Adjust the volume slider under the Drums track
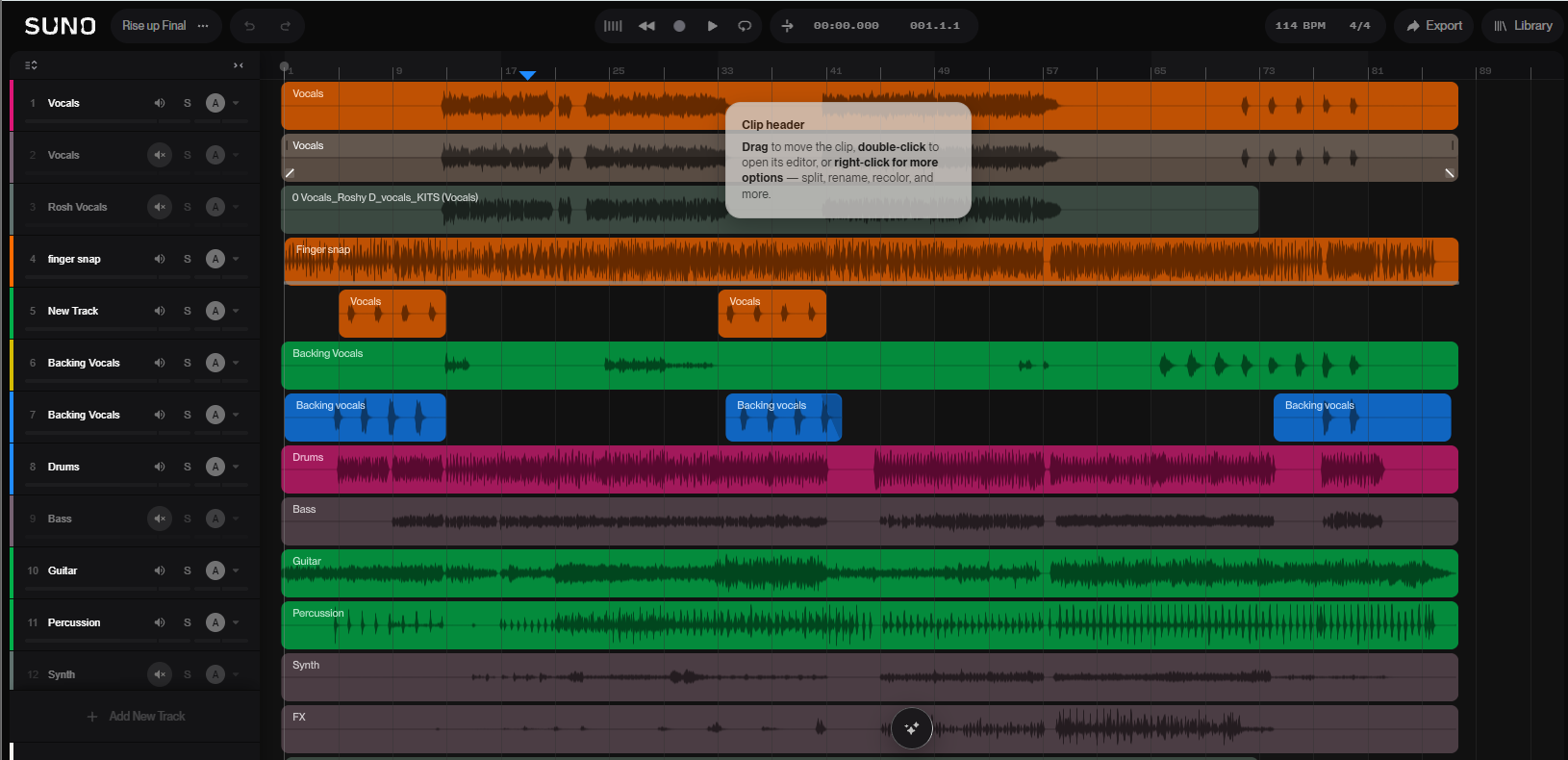 click(x=105, y=486)
